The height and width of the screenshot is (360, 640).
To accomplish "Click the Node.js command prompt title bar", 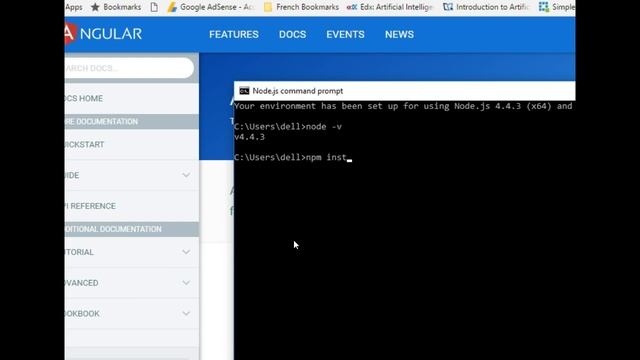I will pyautogui.click(x=404, y=91).
